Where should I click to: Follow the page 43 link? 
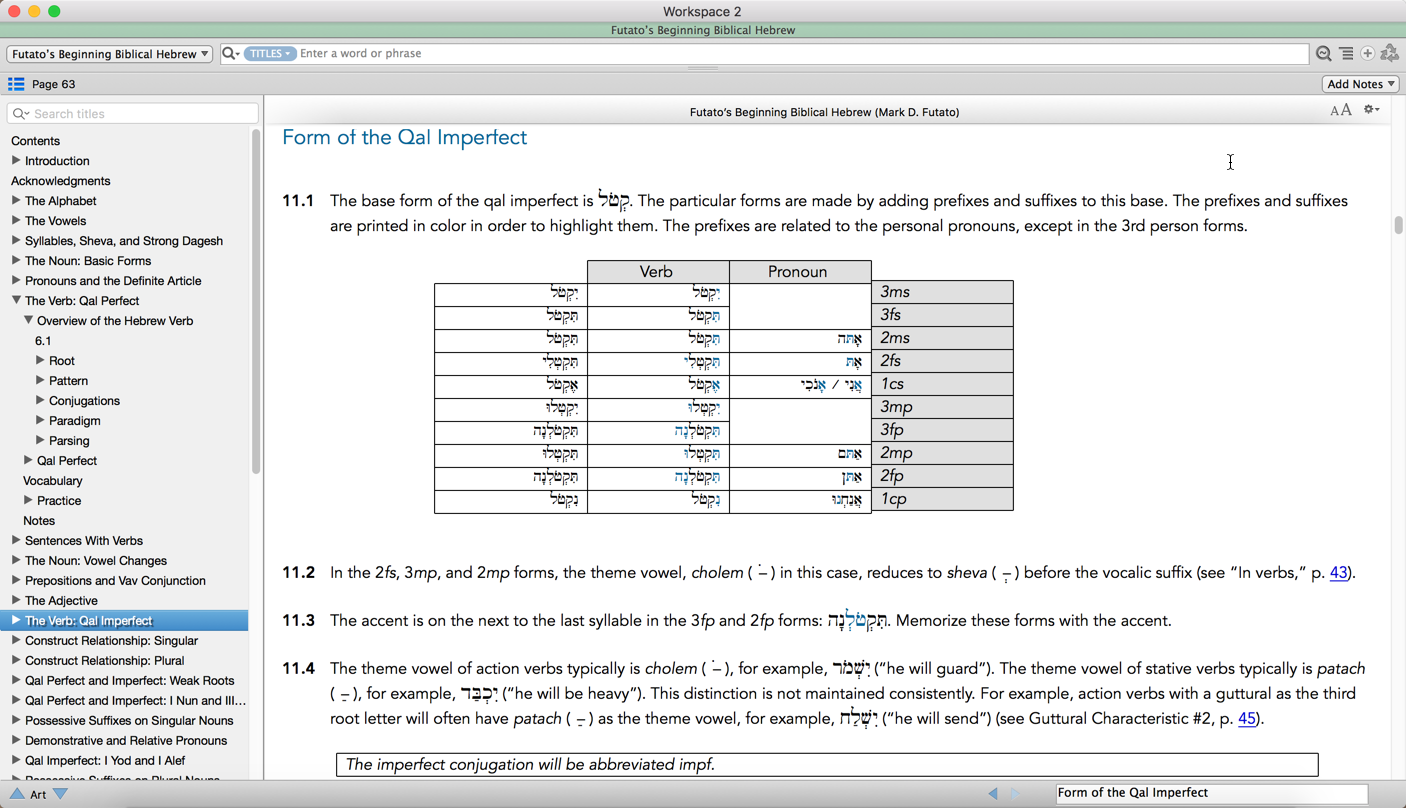click(1338, 573)
